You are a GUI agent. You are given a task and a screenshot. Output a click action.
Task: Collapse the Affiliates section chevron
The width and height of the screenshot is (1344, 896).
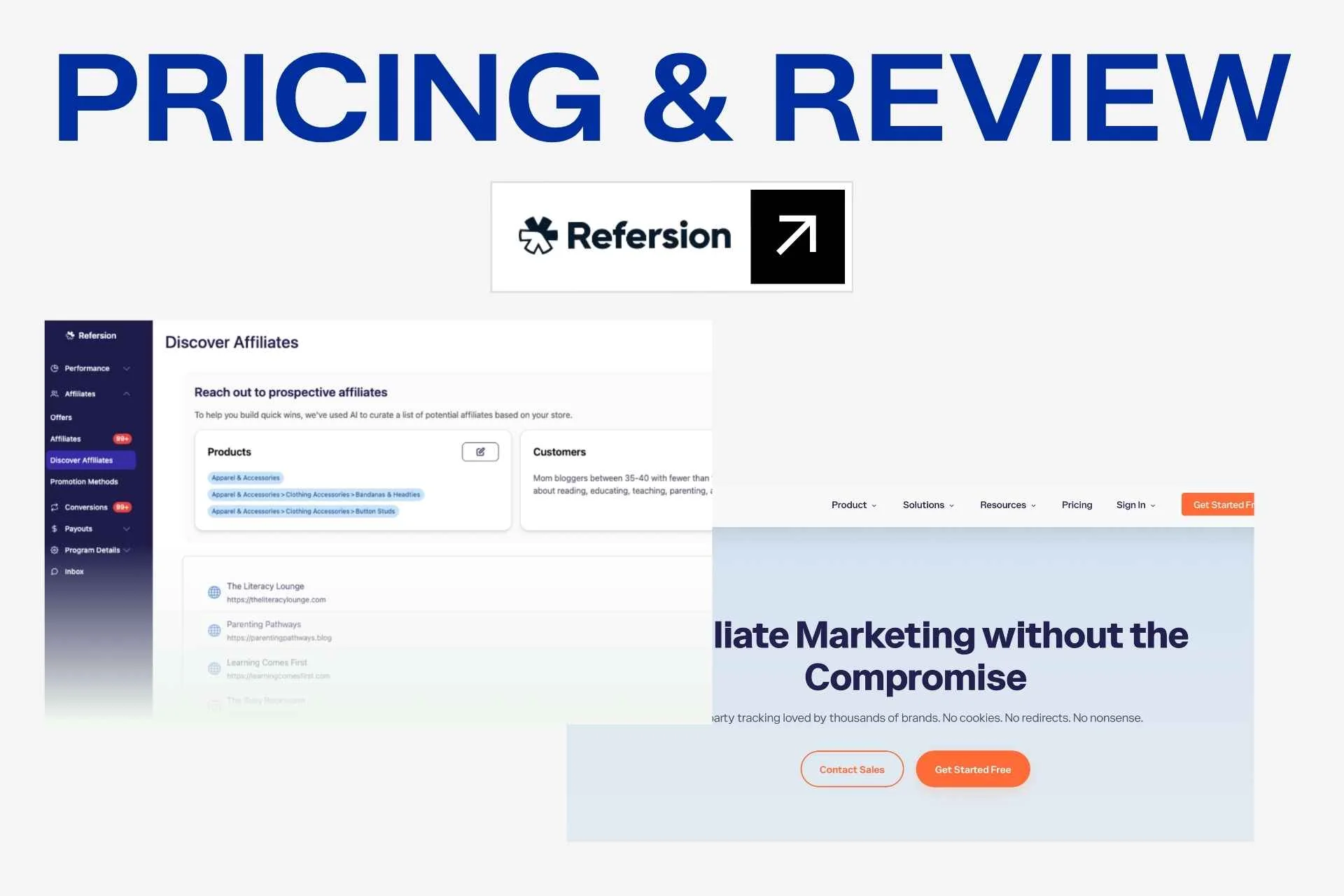click(127, 394)
